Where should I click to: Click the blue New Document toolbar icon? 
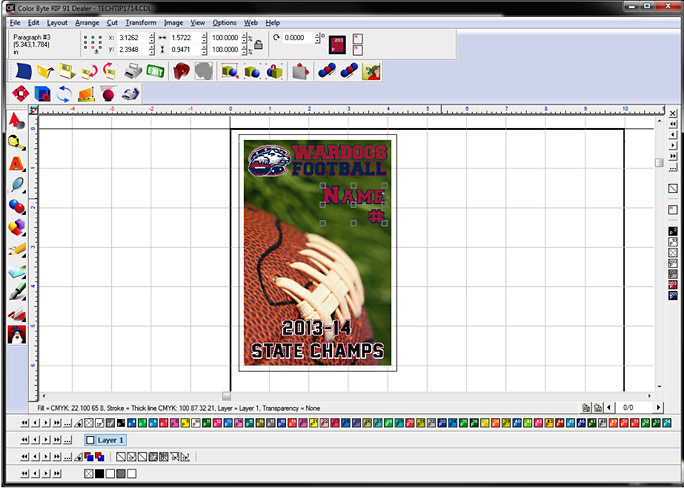pos(24,71)
